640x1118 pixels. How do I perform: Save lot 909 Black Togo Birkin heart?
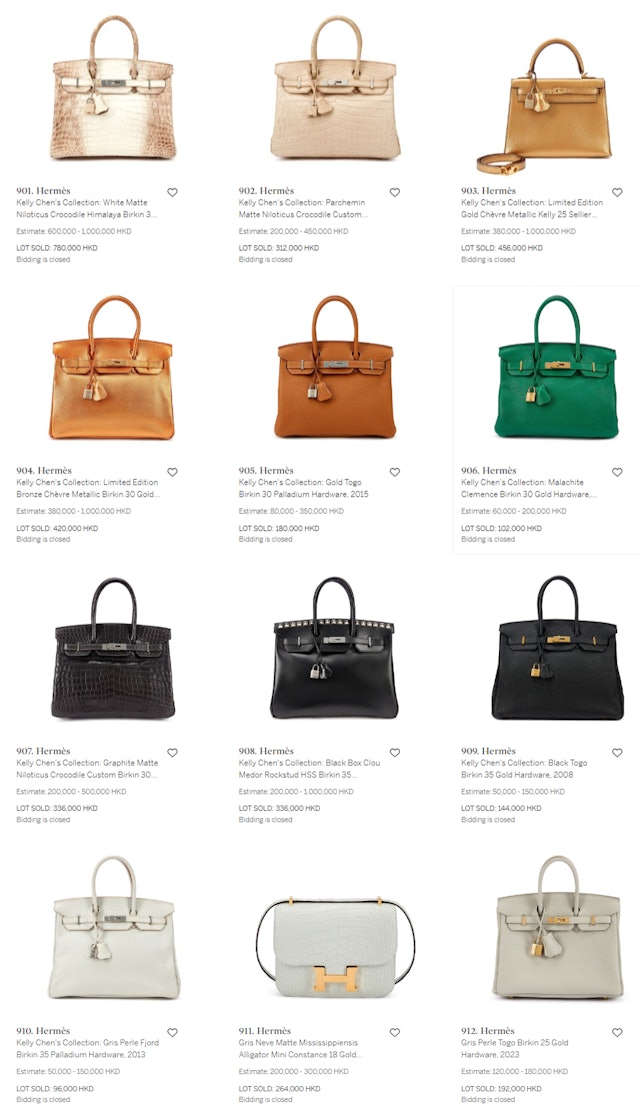pyautogui.click(x=617, y=752)
